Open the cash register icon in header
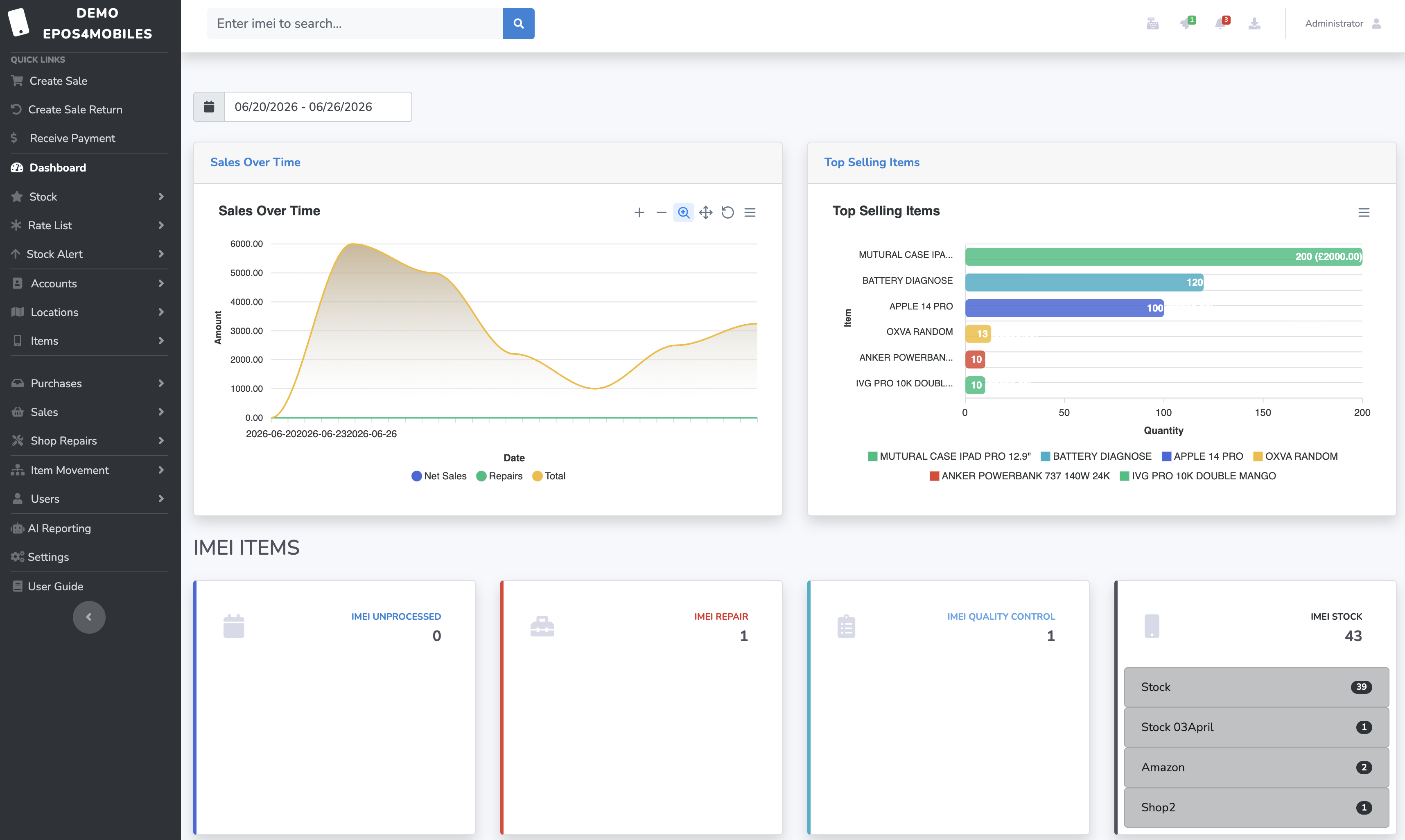Image resolution: width=1405 pixels, height=840 pixels. click(1152, 23)
